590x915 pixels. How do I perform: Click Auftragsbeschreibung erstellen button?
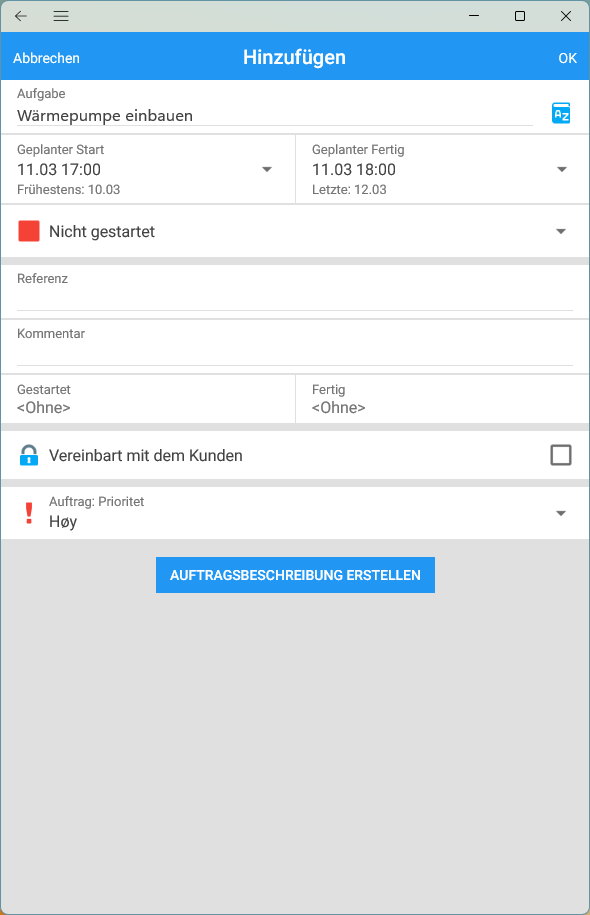pos(295,575)
